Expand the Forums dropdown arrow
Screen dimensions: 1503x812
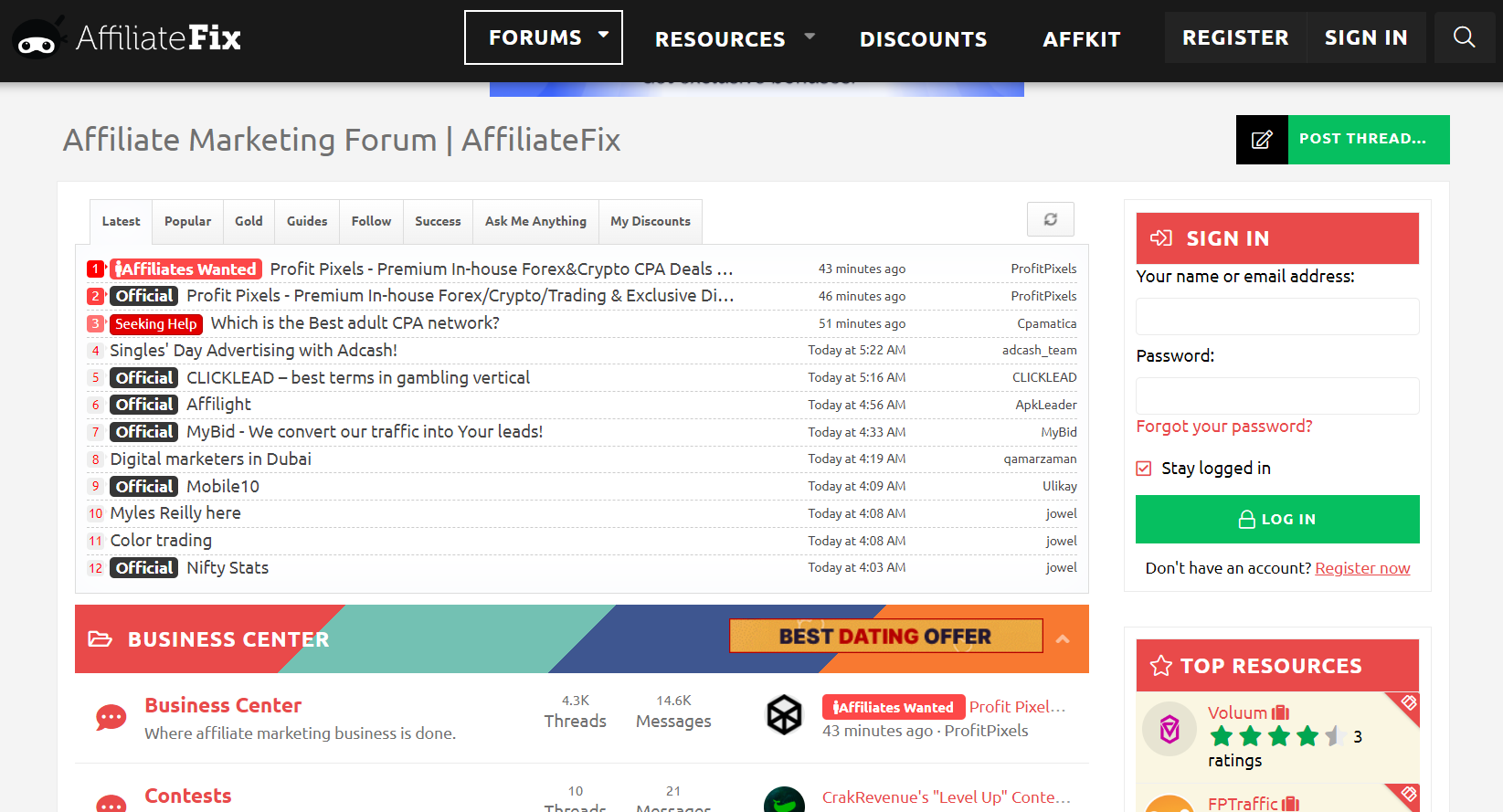click(x=603, y=36)
